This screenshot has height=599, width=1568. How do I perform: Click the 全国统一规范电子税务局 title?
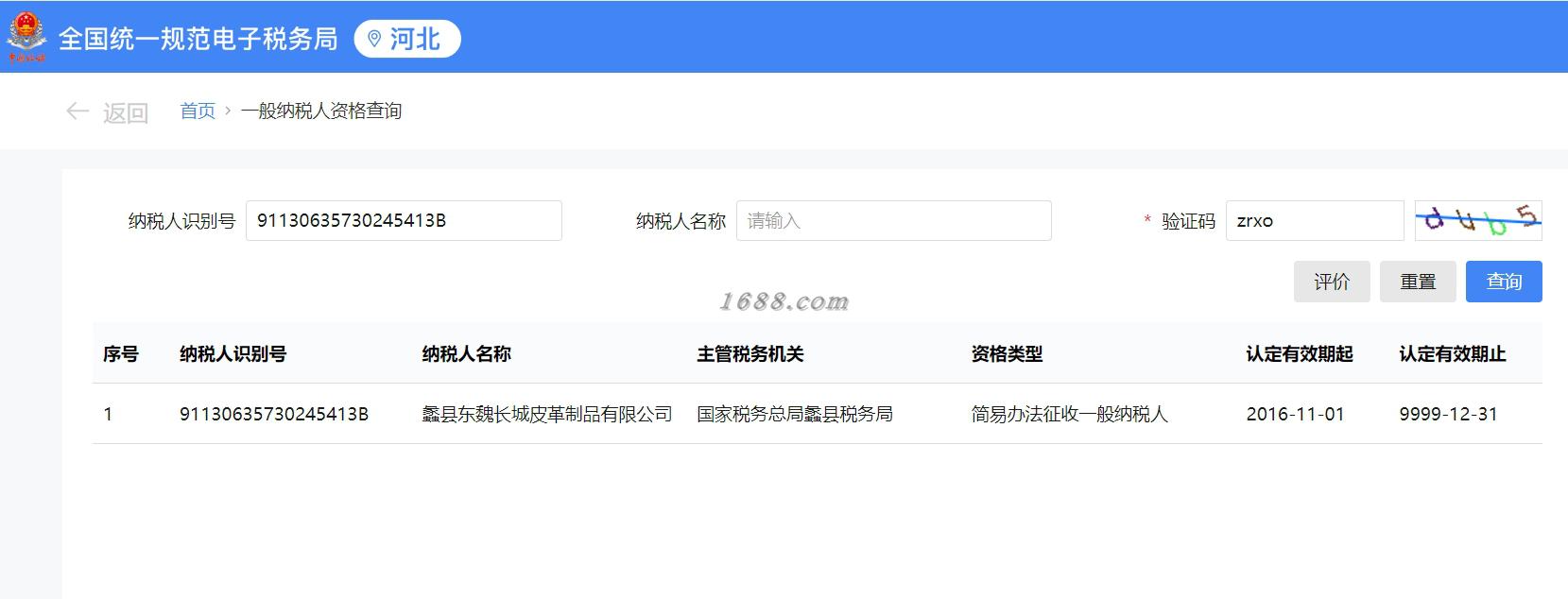[198, 39]
